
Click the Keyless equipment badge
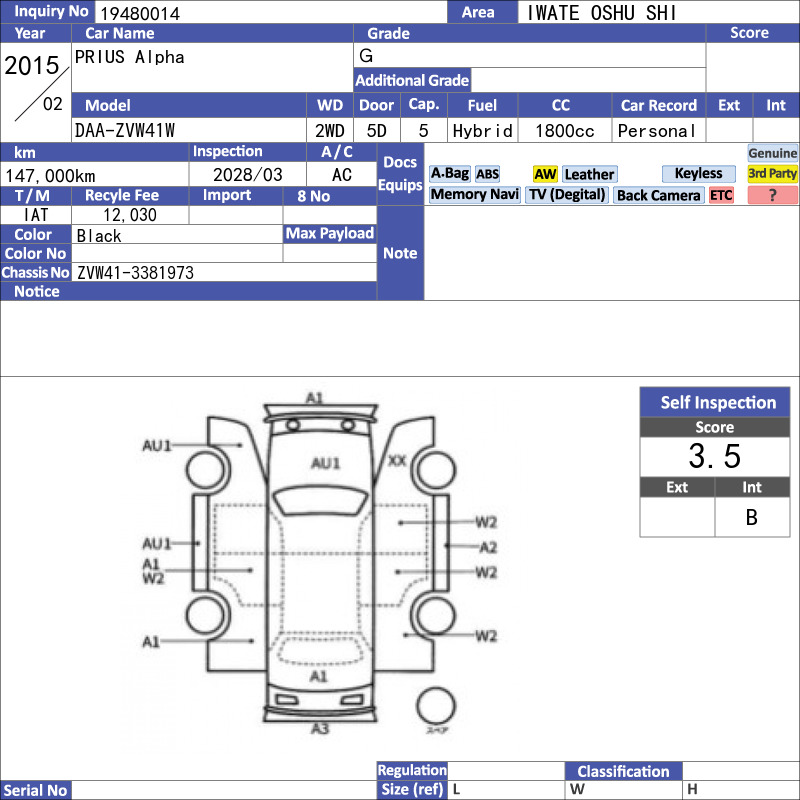(698, 173)
